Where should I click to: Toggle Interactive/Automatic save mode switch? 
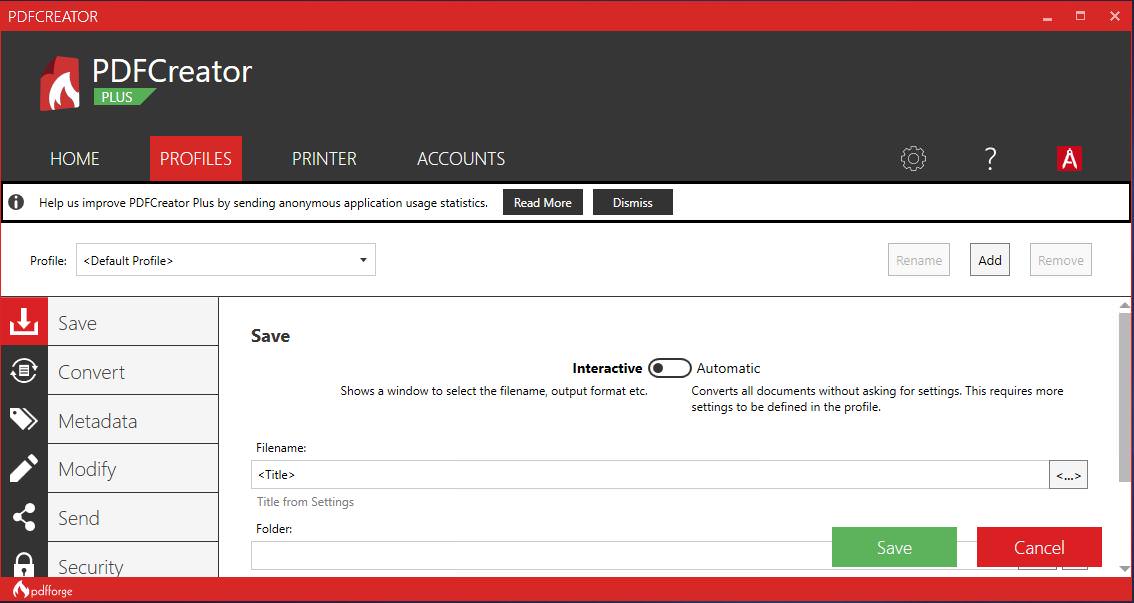pos(670,368)
